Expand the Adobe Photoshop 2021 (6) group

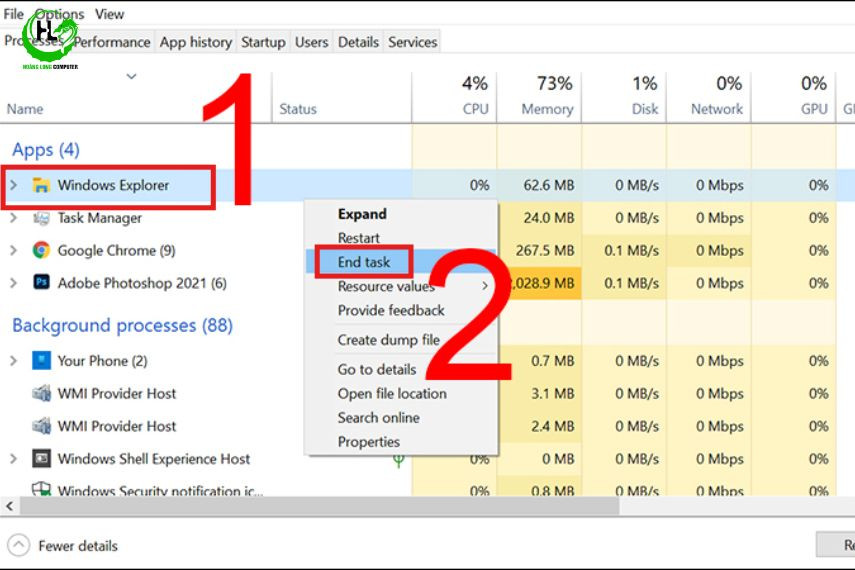(x=14, y=283)
